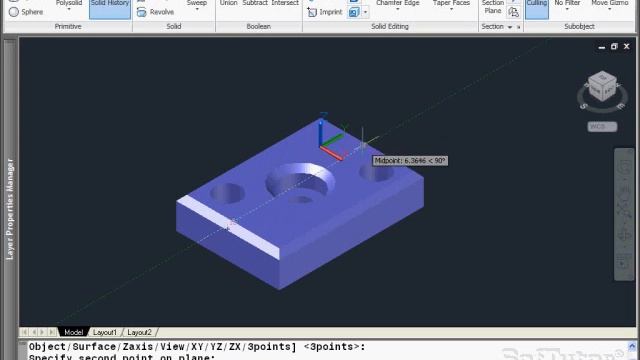Click the Intersect button
The height and width of the screenshot is (360, 640).
(285, 3)
